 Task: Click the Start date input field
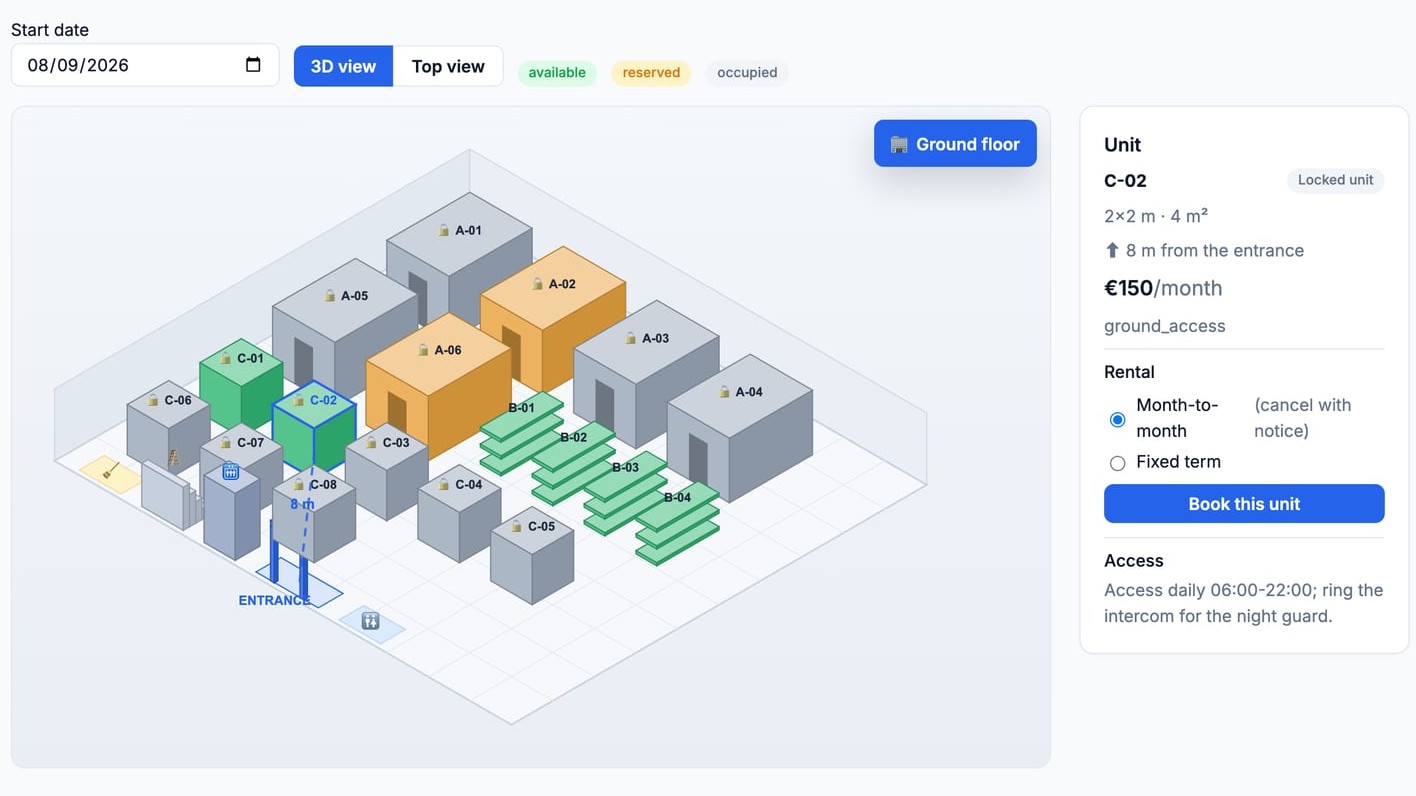[x=145, y=65]
